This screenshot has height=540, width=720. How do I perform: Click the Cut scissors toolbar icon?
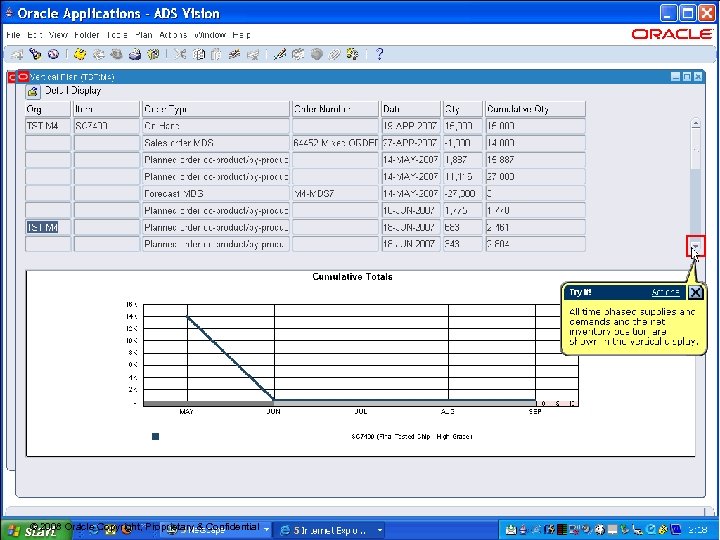[x=180, y=55]
